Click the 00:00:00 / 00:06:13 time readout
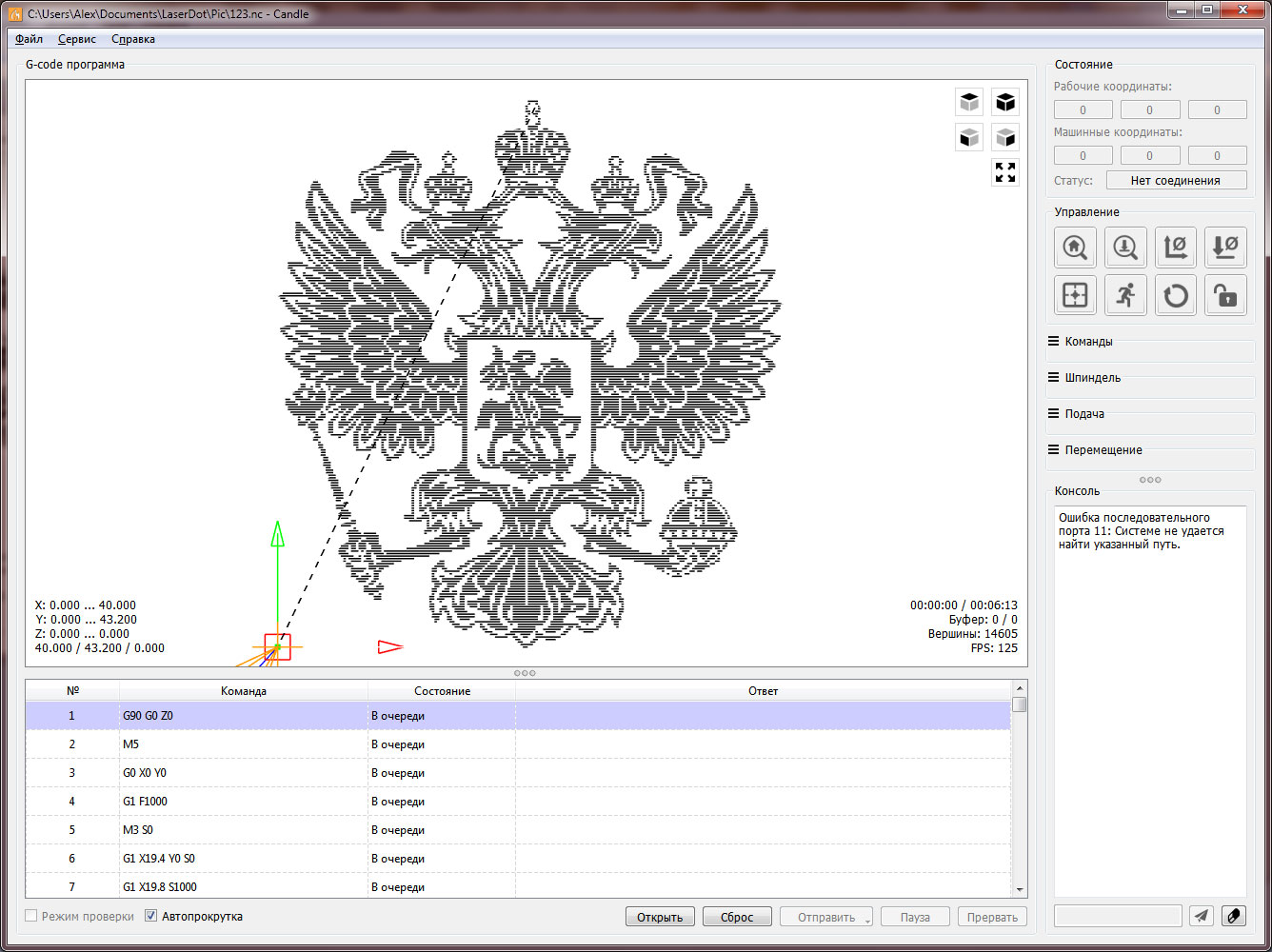 [964, 605]
